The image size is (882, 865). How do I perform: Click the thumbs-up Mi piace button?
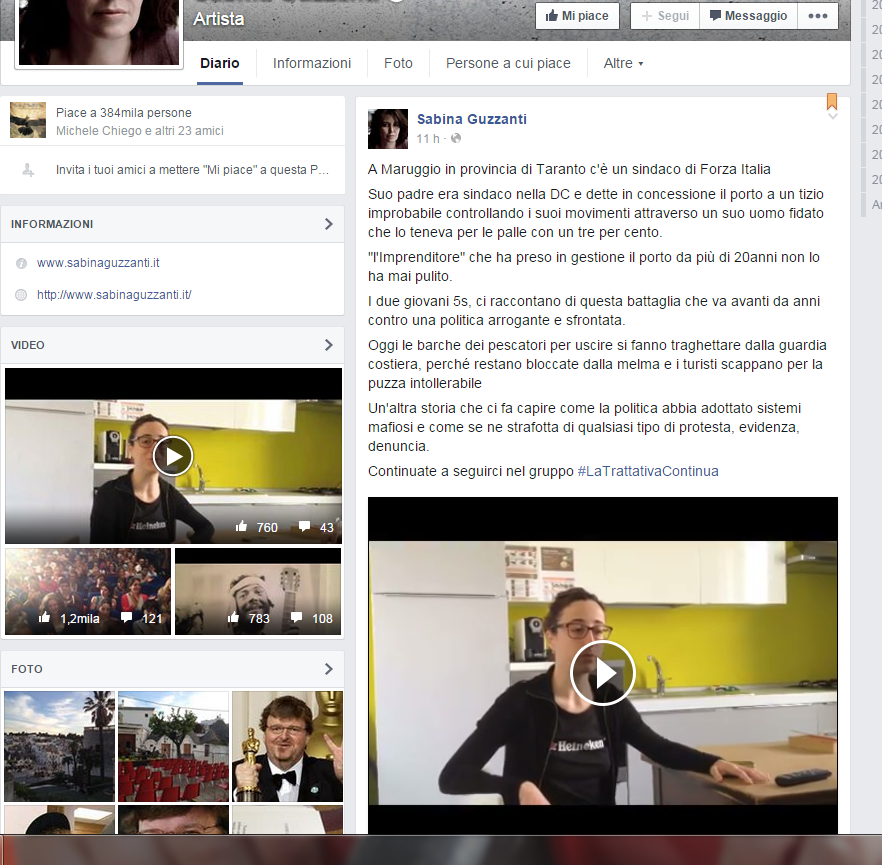577,16
